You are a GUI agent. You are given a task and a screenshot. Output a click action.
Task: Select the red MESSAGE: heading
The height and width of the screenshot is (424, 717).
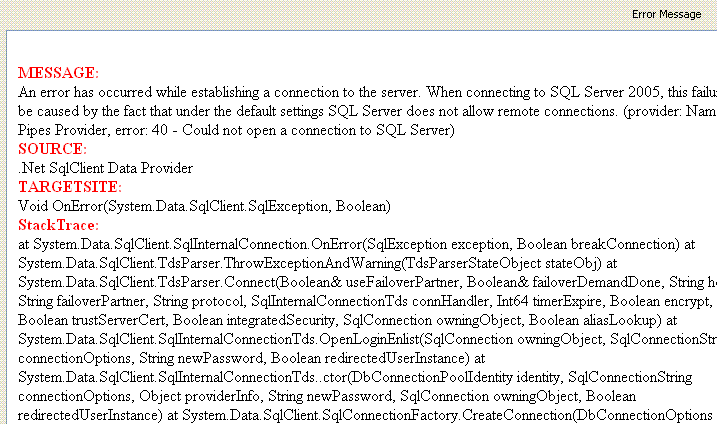point(59,73)
